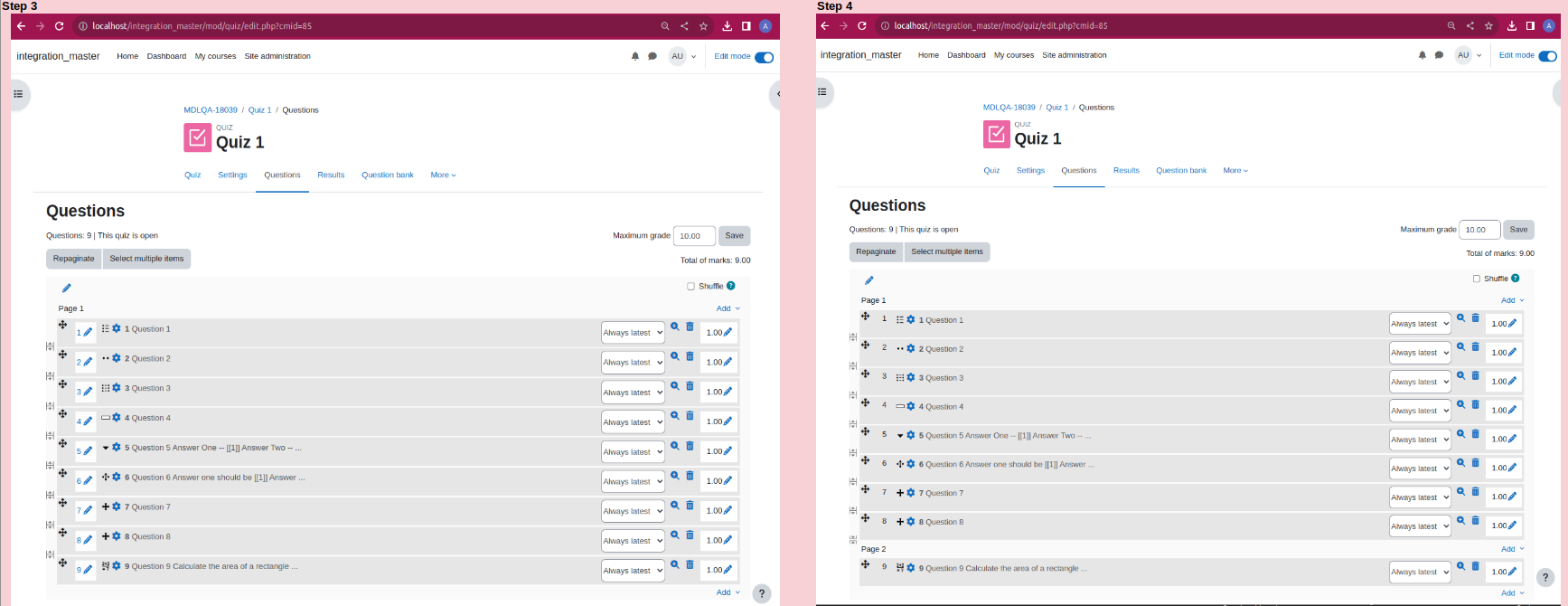Click Save button in Step 4
This screenshot has height=606, width=1568.
(1519, 230)
